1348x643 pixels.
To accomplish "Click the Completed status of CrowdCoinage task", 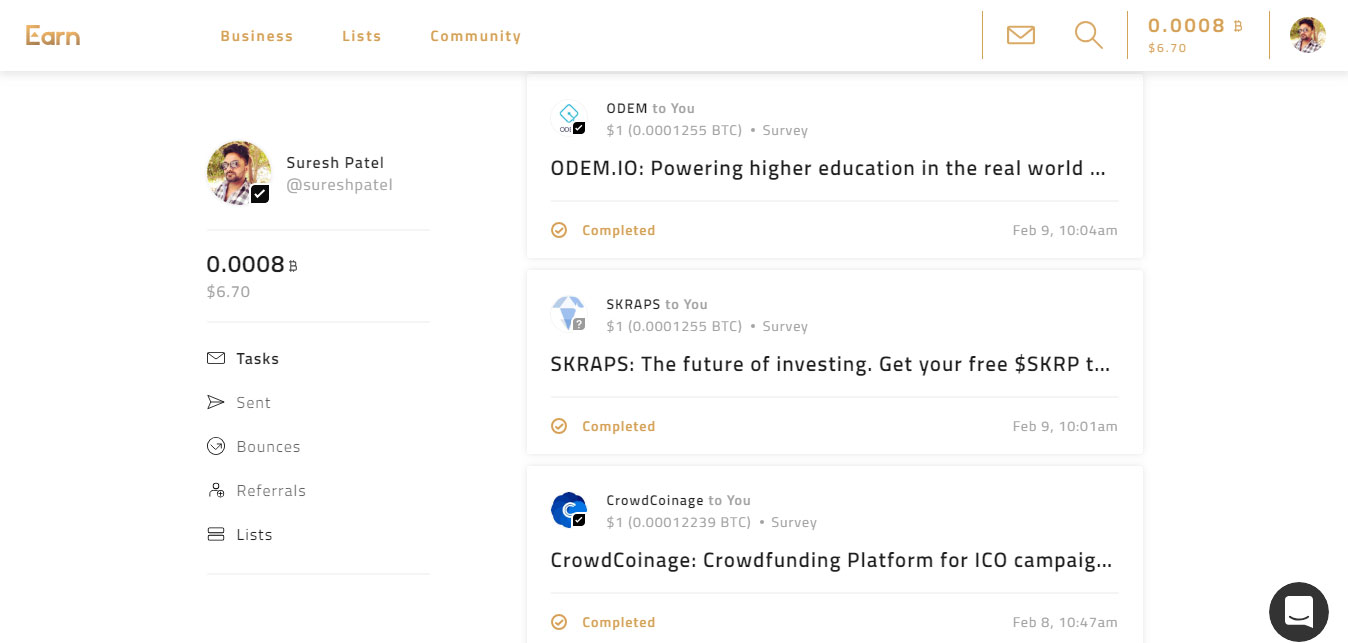I will click(x=619, y=622).
